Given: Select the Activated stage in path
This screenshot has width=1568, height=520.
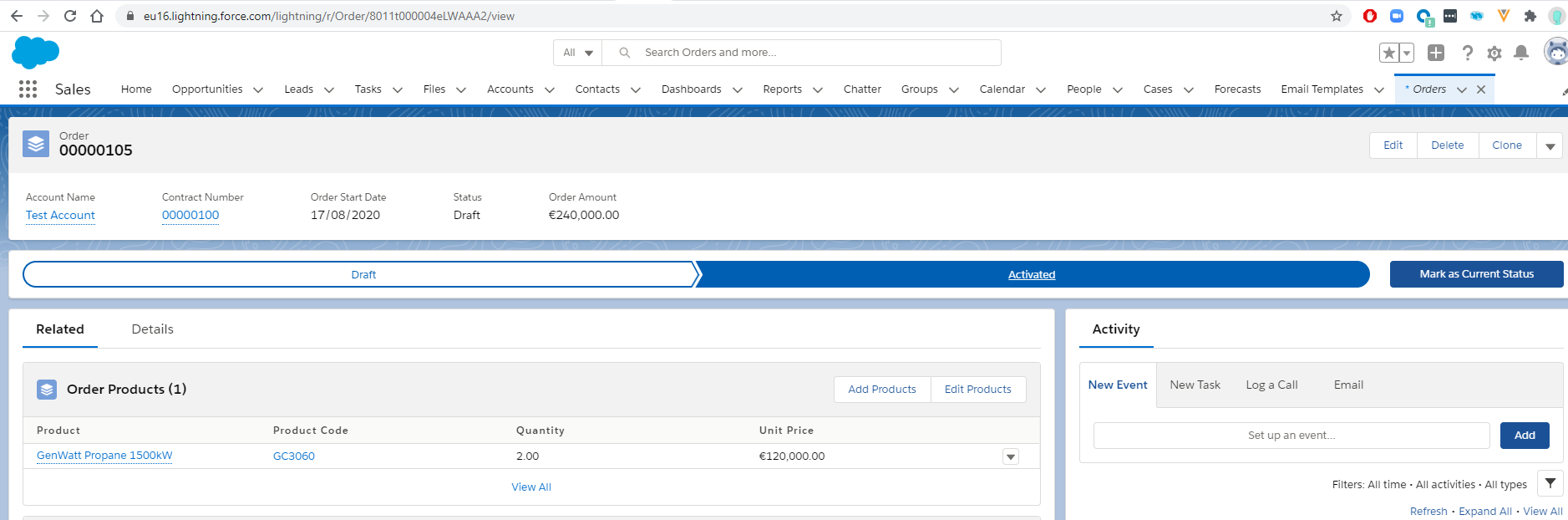Looking at the screenshot, I should 1031,274.
